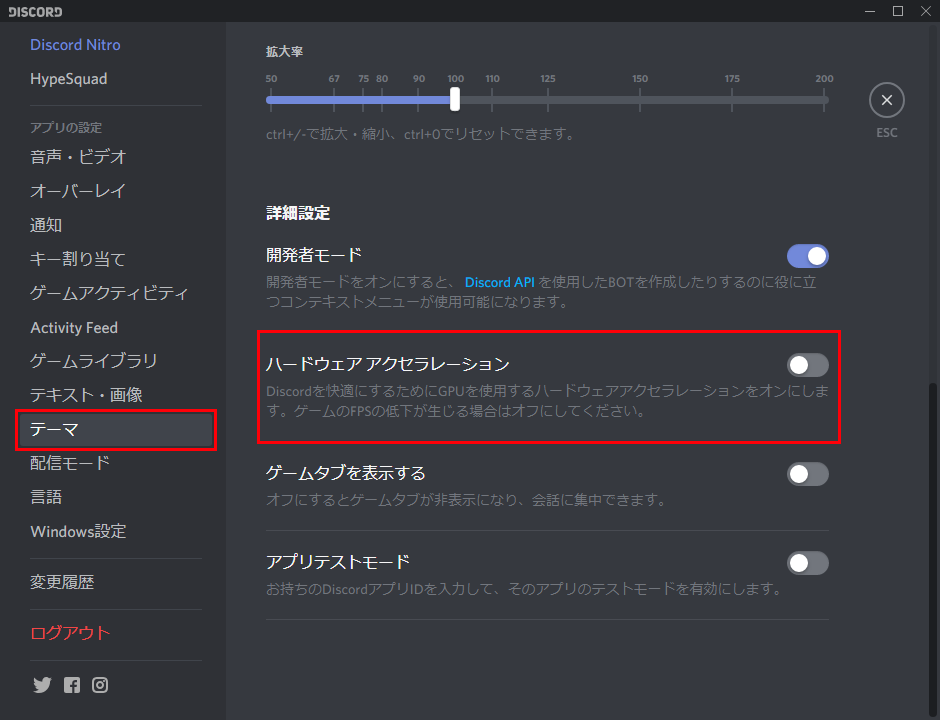940x720 pixels.
Task: Enable ハードウェア アクセラレーション toggle
Action: coord(808,365)
